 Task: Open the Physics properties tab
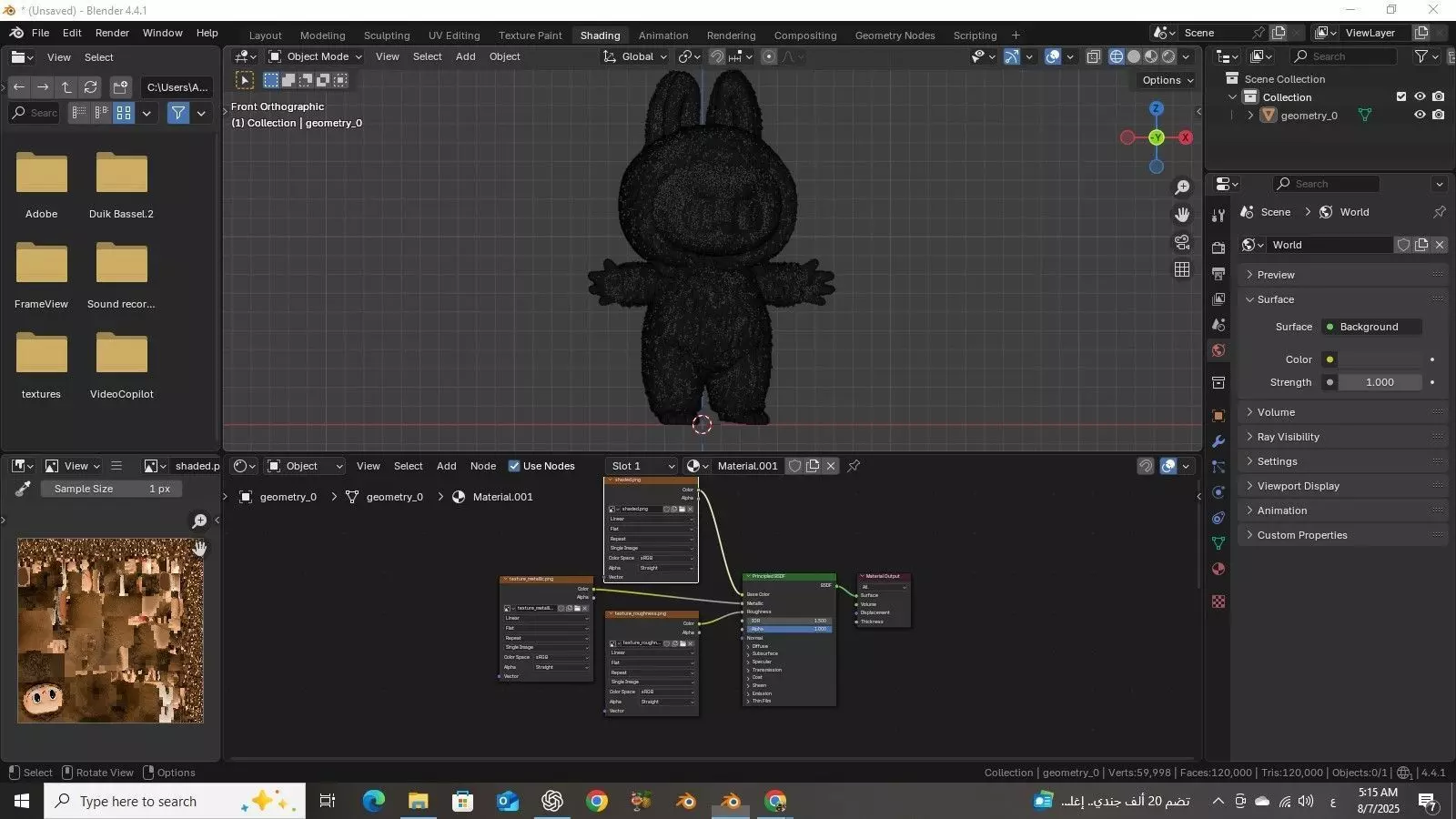point(1218,492)
